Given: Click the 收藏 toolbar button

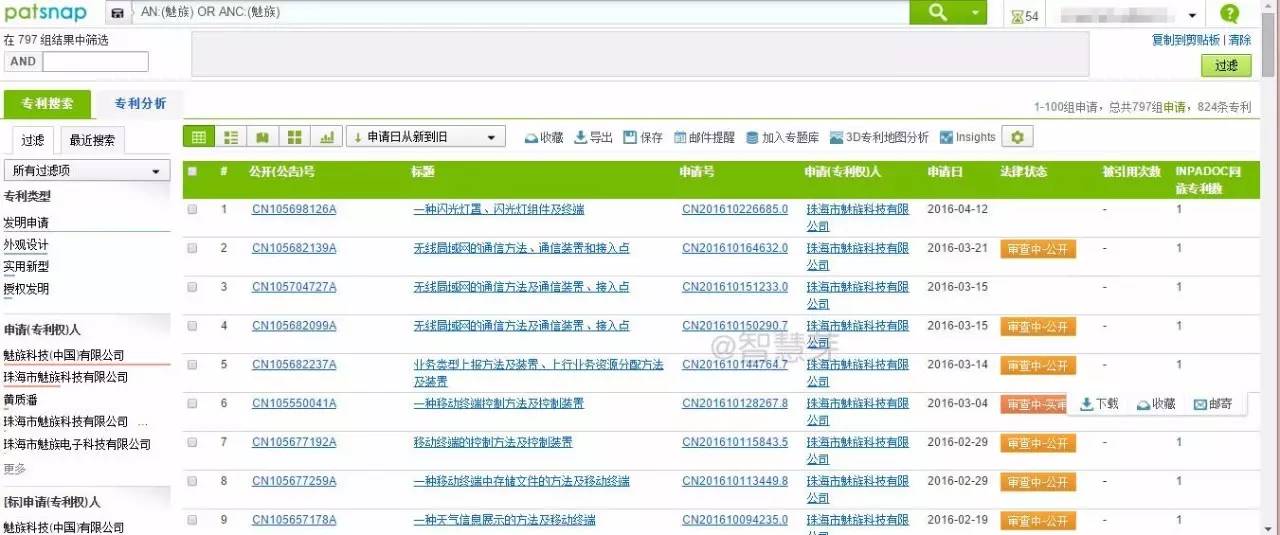Looking at the screenshot, I should 545,138.
